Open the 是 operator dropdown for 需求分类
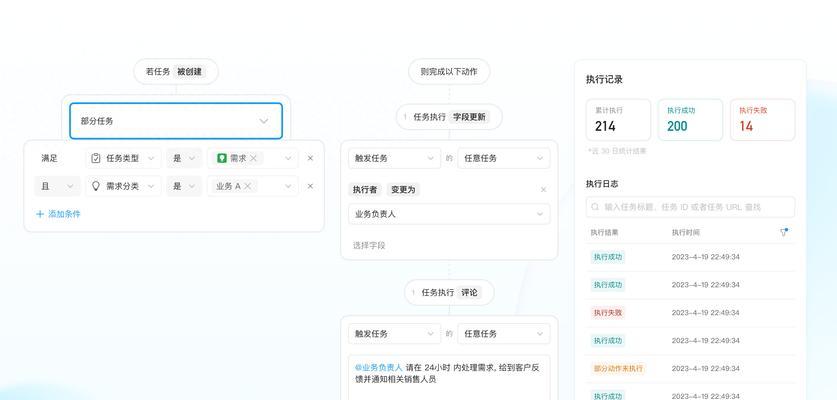Image resolution: width=837 pixels, height=400 pixels. tap(184, 186)
